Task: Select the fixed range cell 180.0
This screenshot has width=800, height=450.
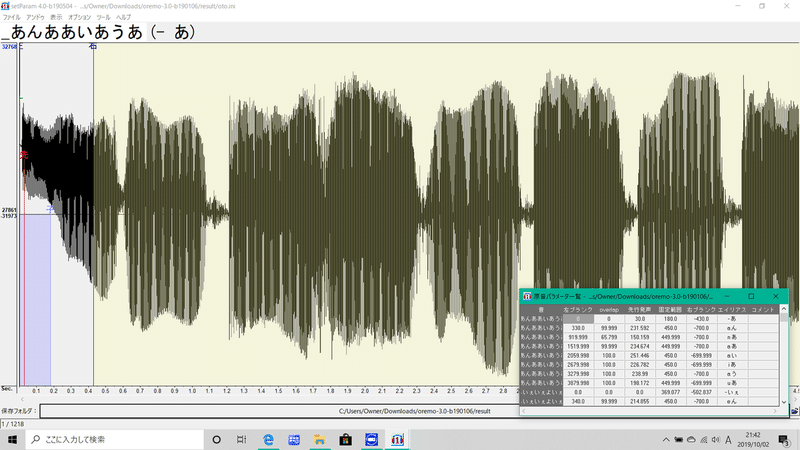Action: tap(670, 319)
